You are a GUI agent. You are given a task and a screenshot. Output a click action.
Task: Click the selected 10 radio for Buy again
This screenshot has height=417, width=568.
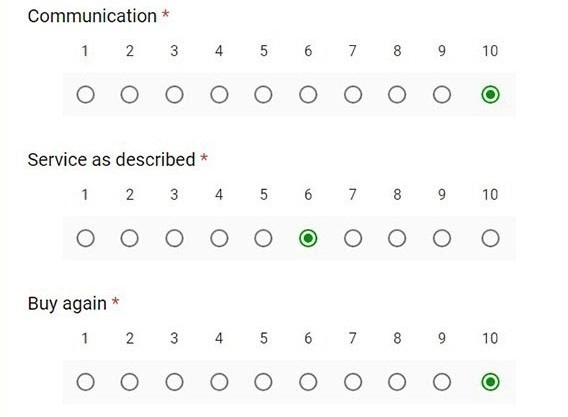(490, 382)
